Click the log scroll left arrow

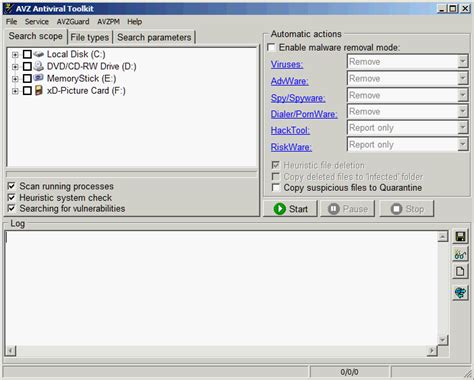pos(10,351)
